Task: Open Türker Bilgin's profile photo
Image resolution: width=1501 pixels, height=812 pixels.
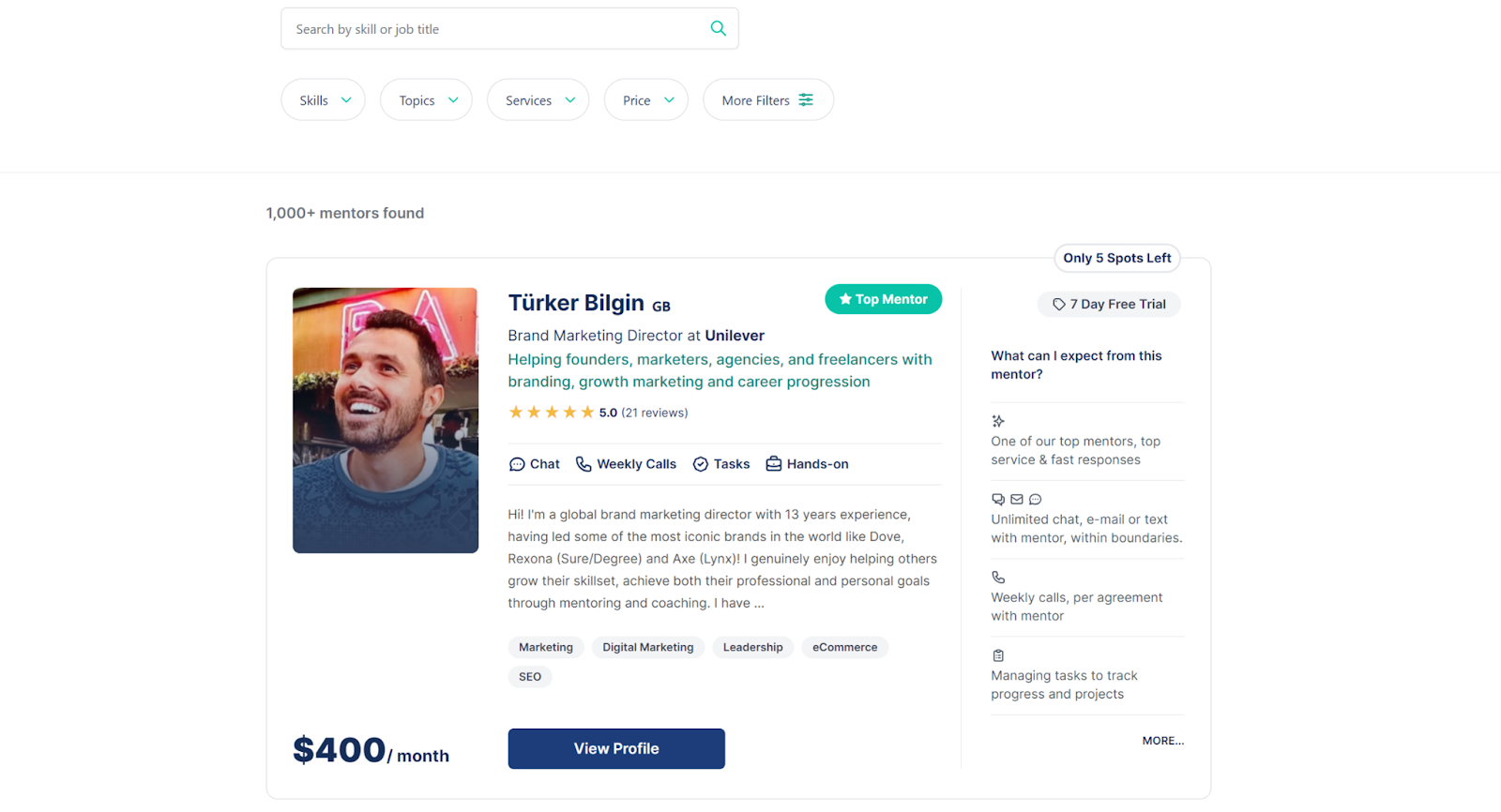Action: click(386, 420)
